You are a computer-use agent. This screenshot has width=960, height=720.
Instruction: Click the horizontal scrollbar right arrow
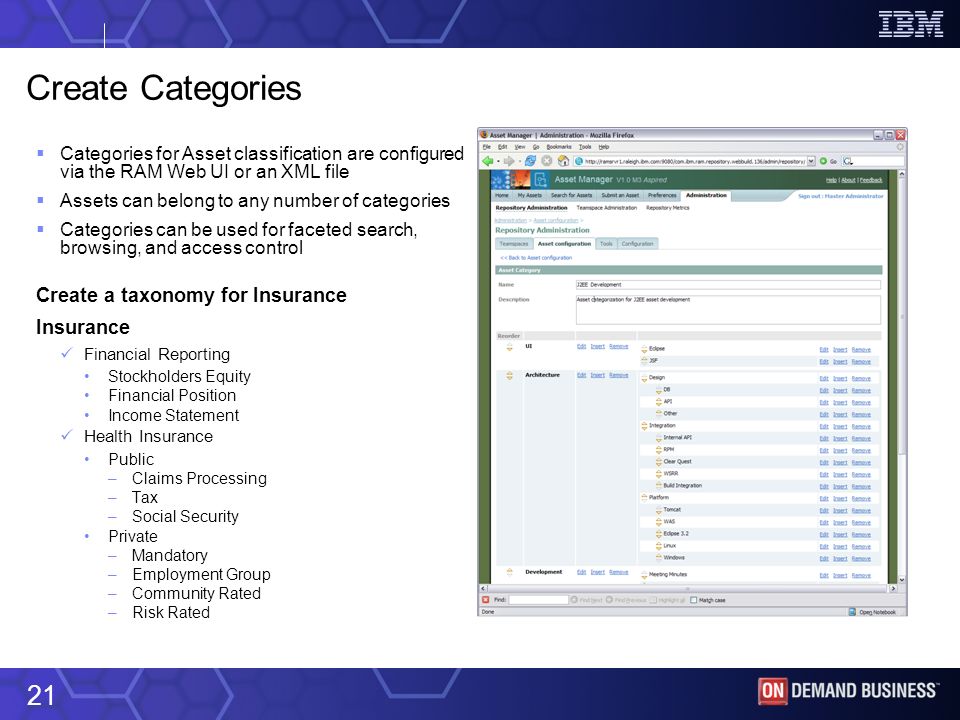coord(893,588)
